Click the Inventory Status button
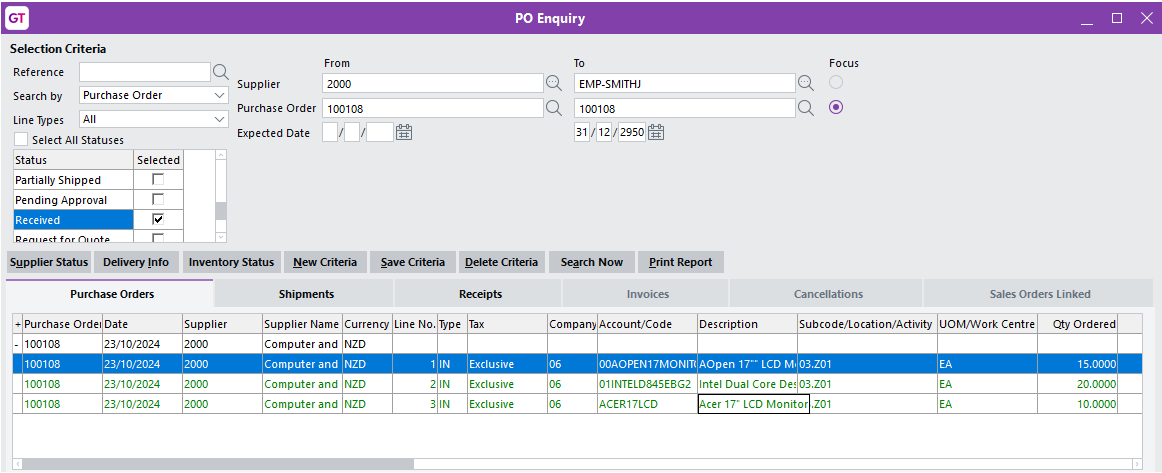Image resolution: width=1162 pixels, height=473 pixels. point(231,262)
